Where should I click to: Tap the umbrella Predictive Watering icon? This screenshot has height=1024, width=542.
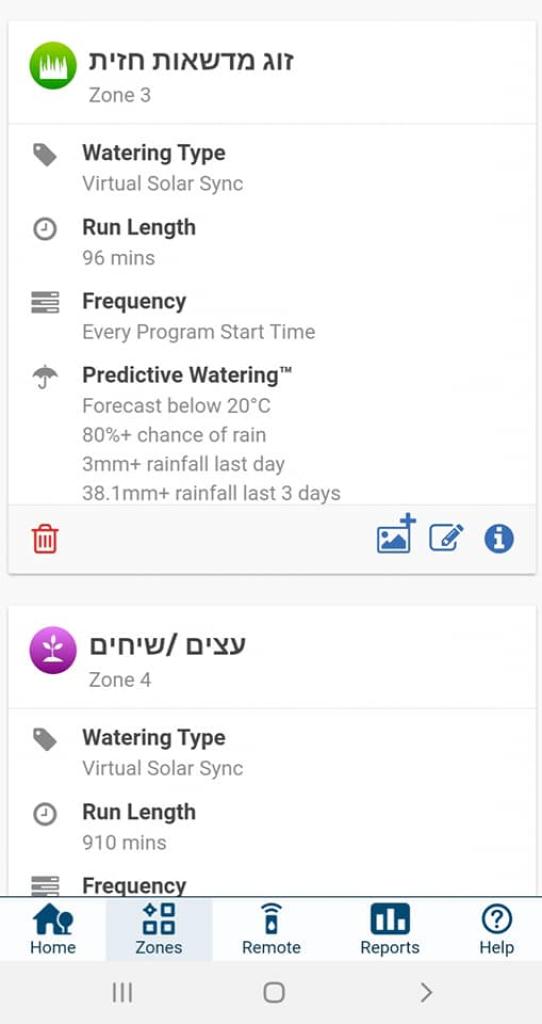45,377
